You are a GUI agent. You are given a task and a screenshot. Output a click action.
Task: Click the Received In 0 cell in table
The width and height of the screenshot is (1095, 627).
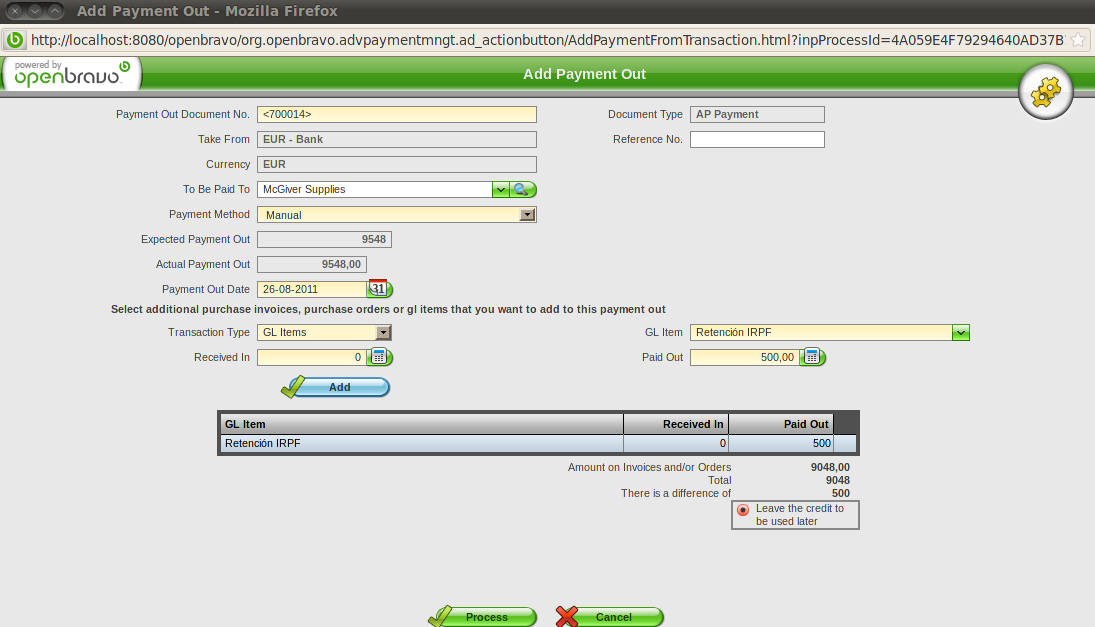point(676,443)
